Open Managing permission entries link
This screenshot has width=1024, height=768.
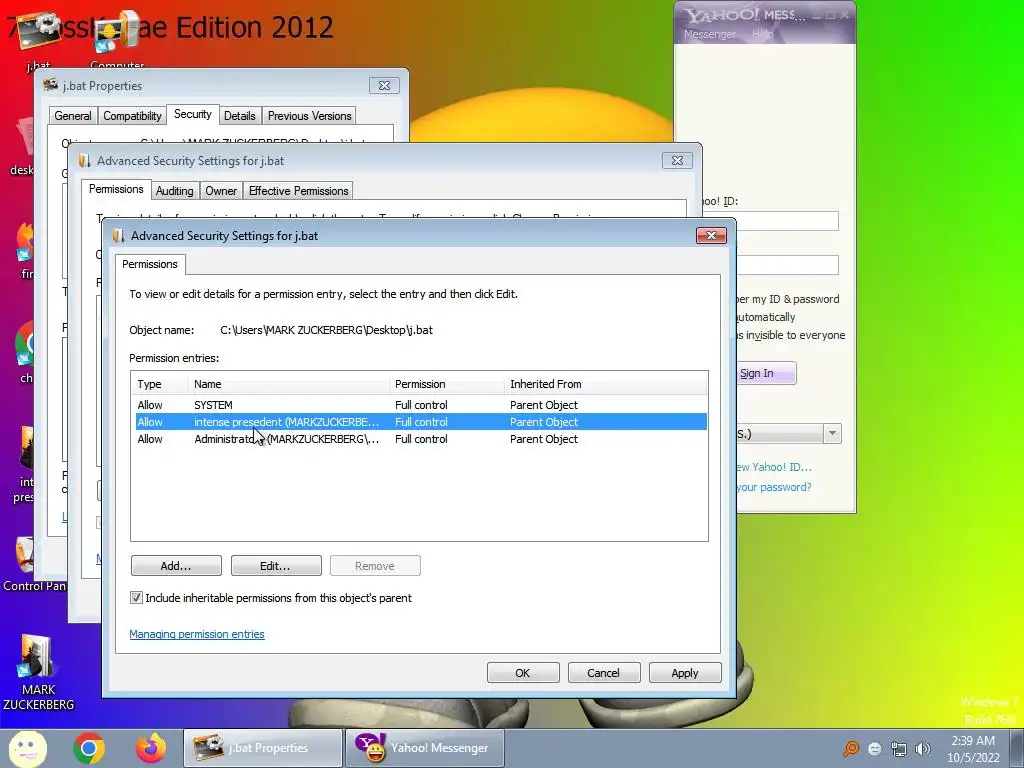pyautogui.click(x=197, y=634)
